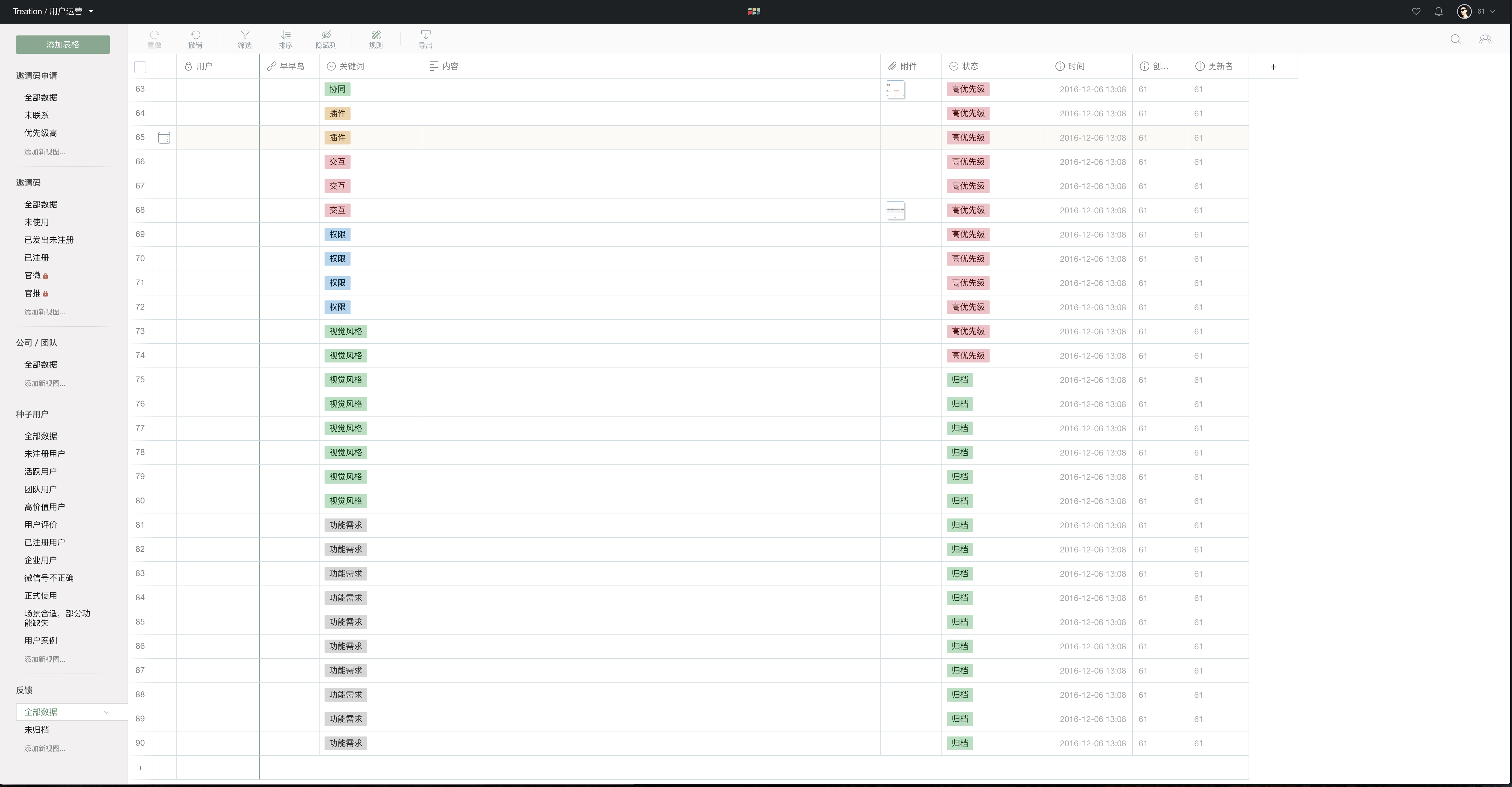1512x787 pixels.
Task: Click the 添加表格 button
Action: 63,45
